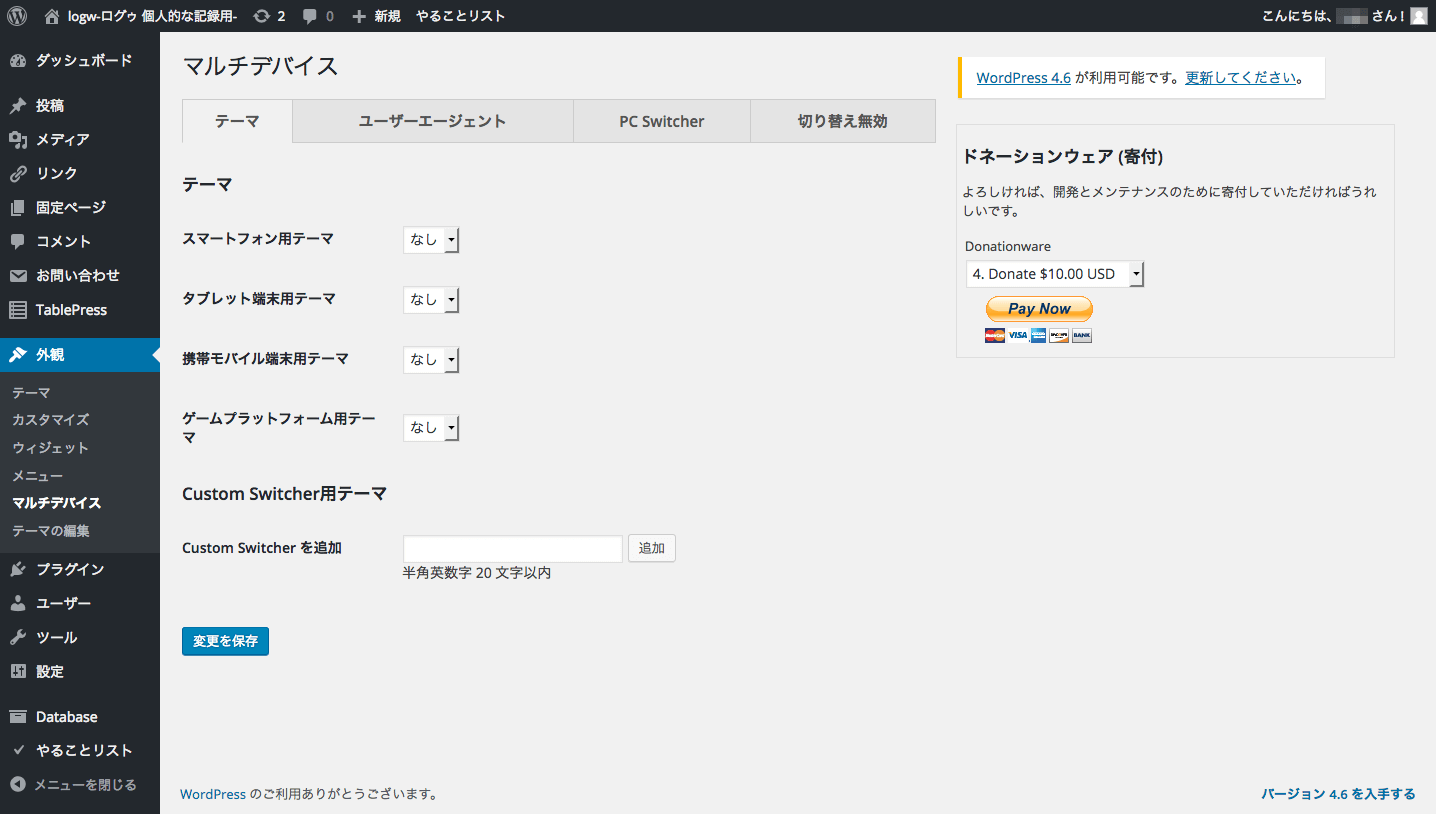Open the 切り替え無効 tab
The width and height of the screenshot is (1436, 814).
point(842,121)
